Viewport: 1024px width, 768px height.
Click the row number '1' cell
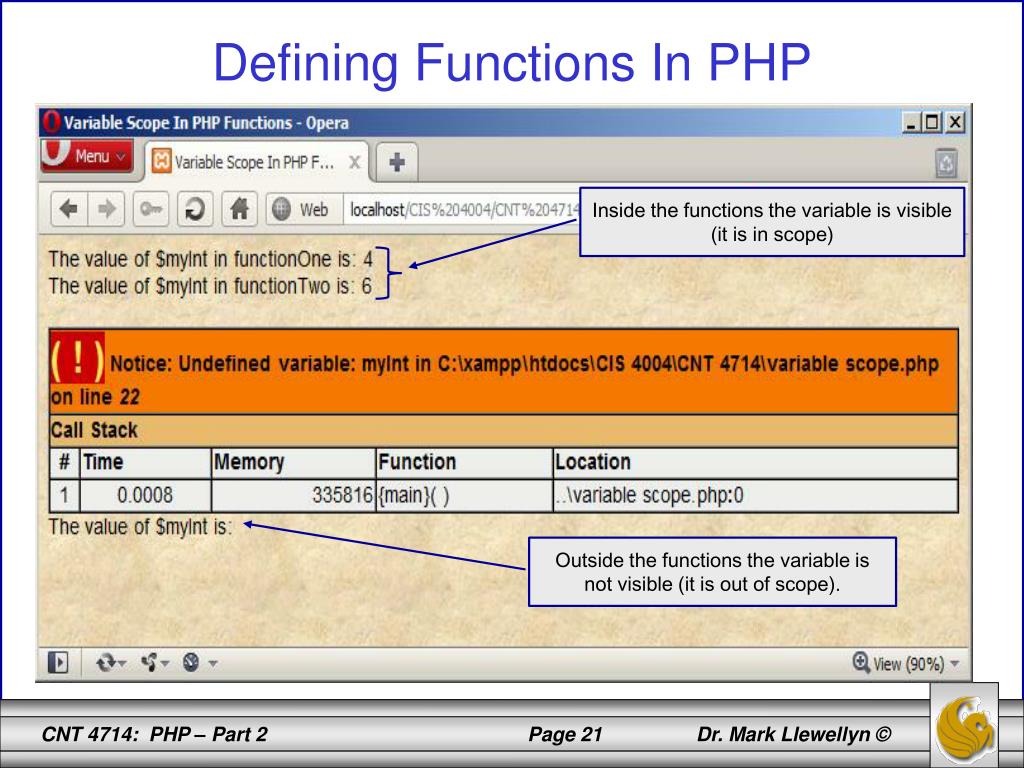(64, 495)
